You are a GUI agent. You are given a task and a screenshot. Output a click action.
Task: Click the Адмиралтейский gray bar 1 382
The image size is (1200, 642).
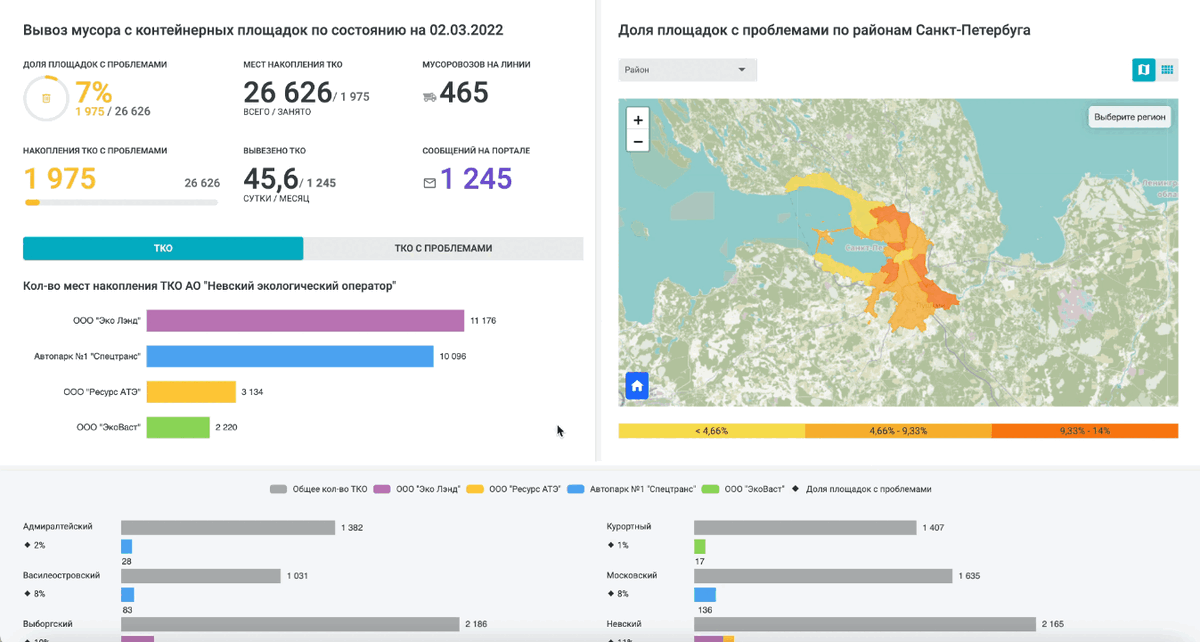[x=228, y=527]
